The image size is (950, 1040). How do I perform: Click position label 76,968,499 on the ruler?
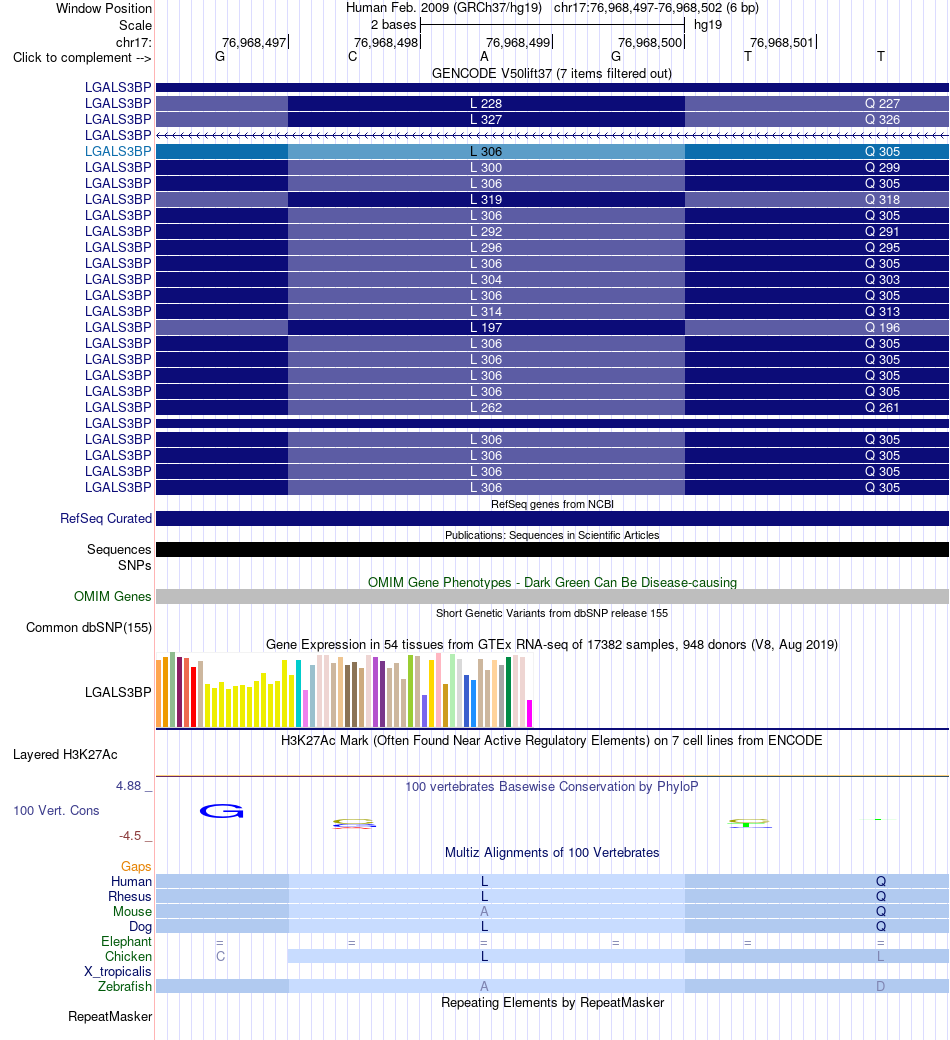[x=518, y=42]
